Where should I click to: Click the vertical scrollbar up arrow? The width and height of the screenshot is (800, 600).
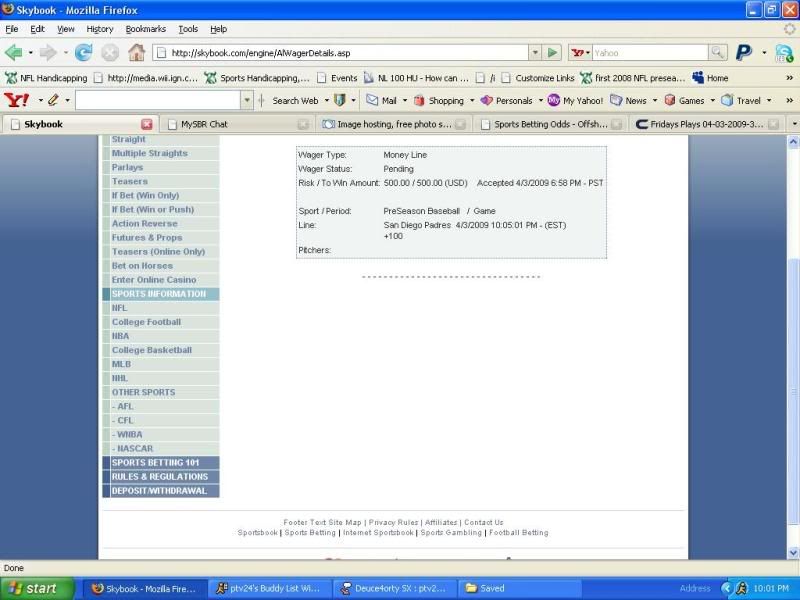click(793, 141)
